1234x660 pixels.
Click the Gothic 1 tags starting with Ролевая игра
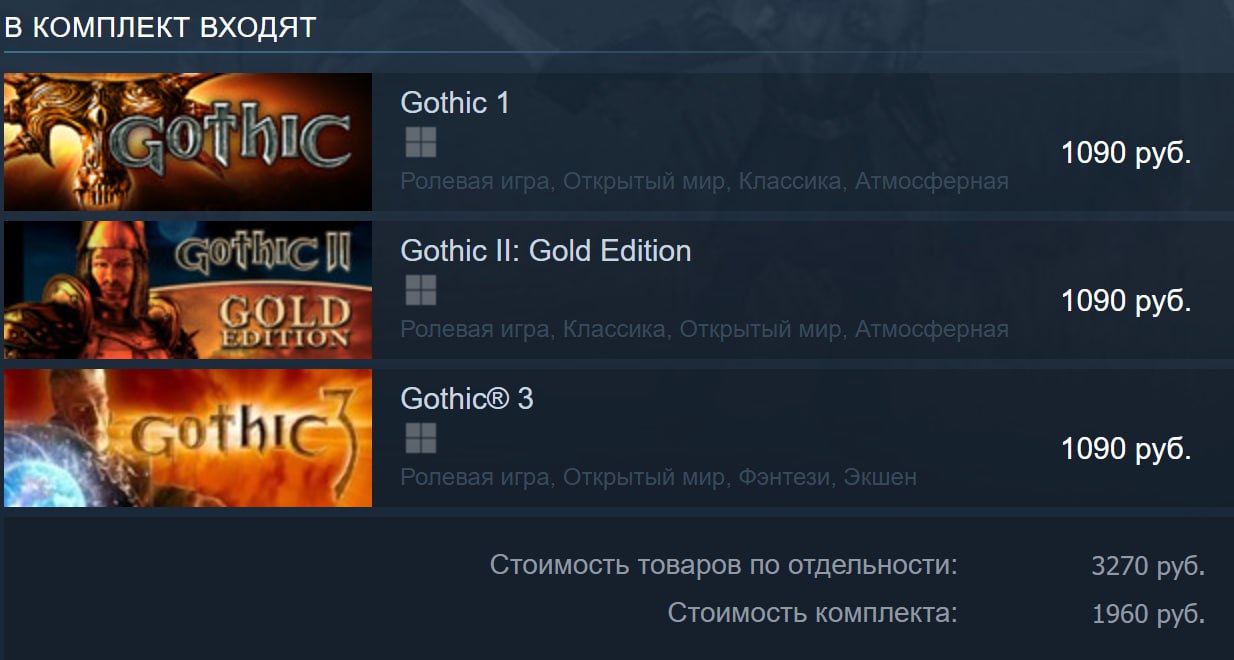tap(704, 182)
